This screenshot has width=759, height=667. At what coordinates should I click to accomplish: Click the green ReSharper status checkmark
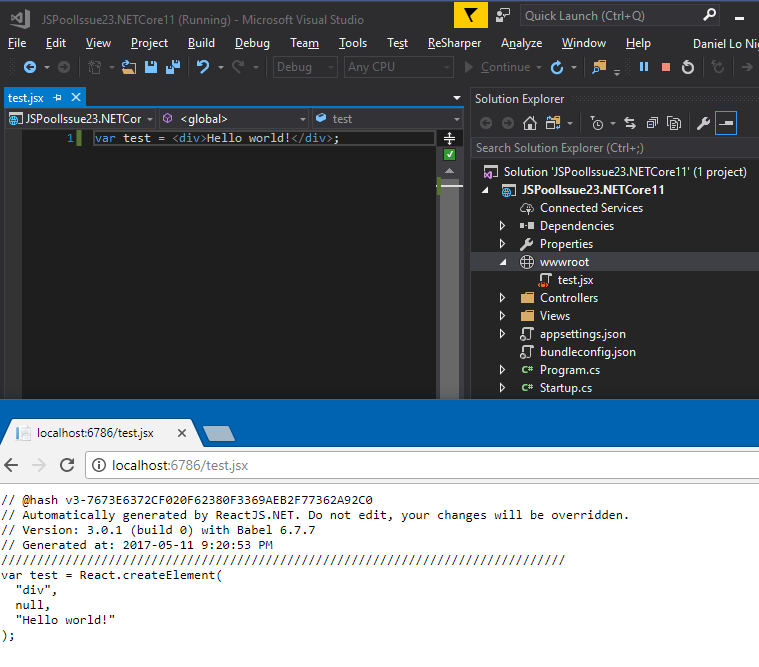pos(449,154)
